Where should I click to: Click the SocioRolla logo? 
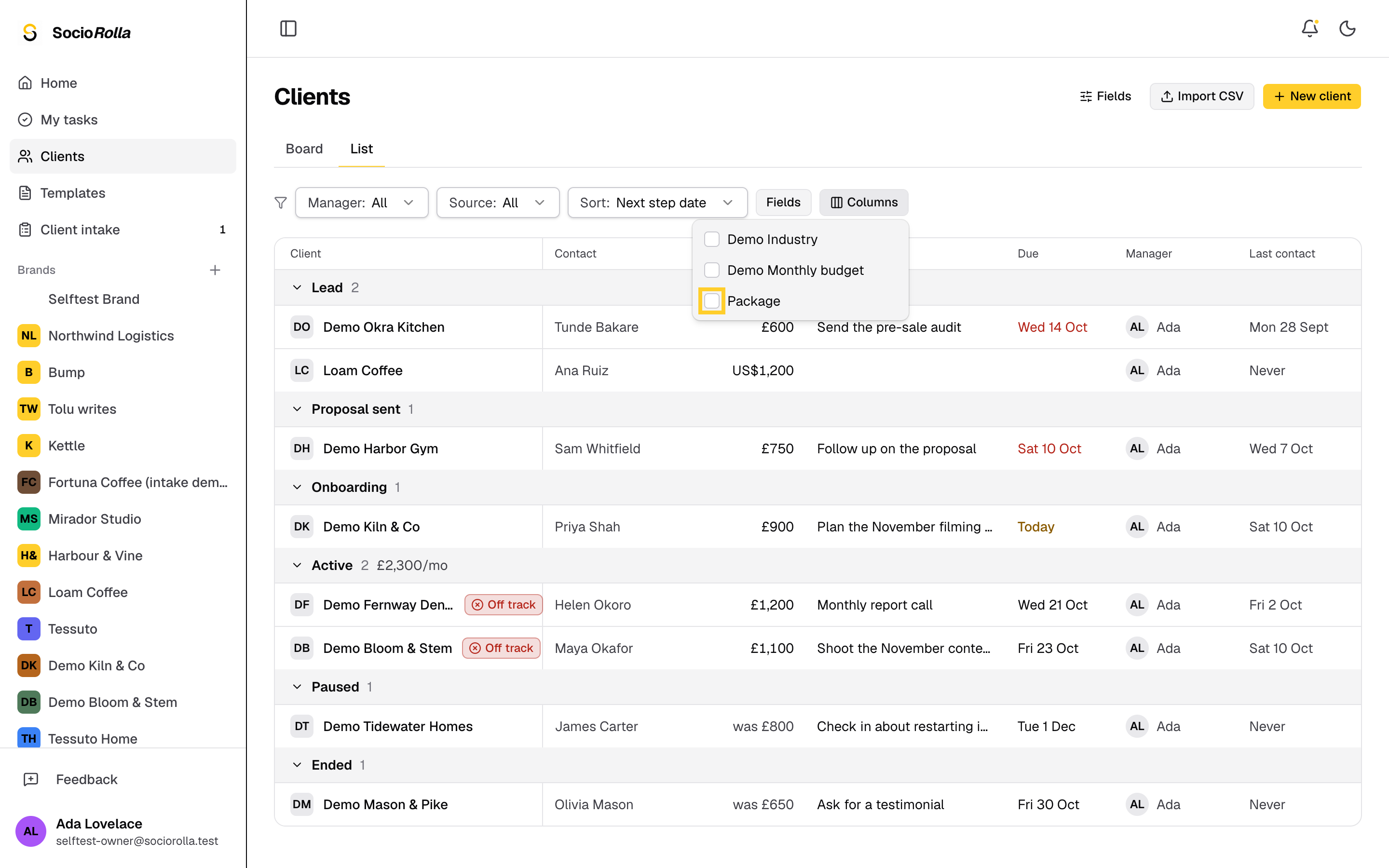coord(75,33)
